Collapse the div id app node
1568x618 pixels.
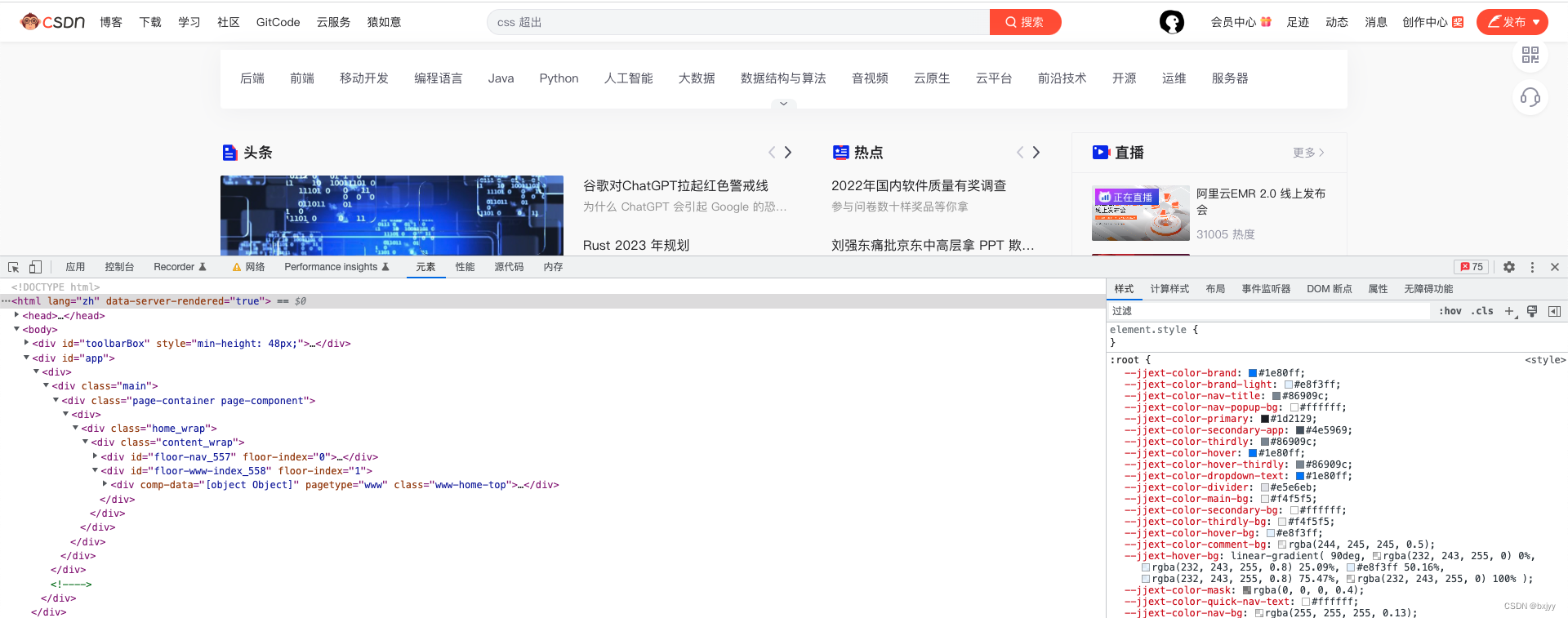pyautogui.click(x=26, y=358)
